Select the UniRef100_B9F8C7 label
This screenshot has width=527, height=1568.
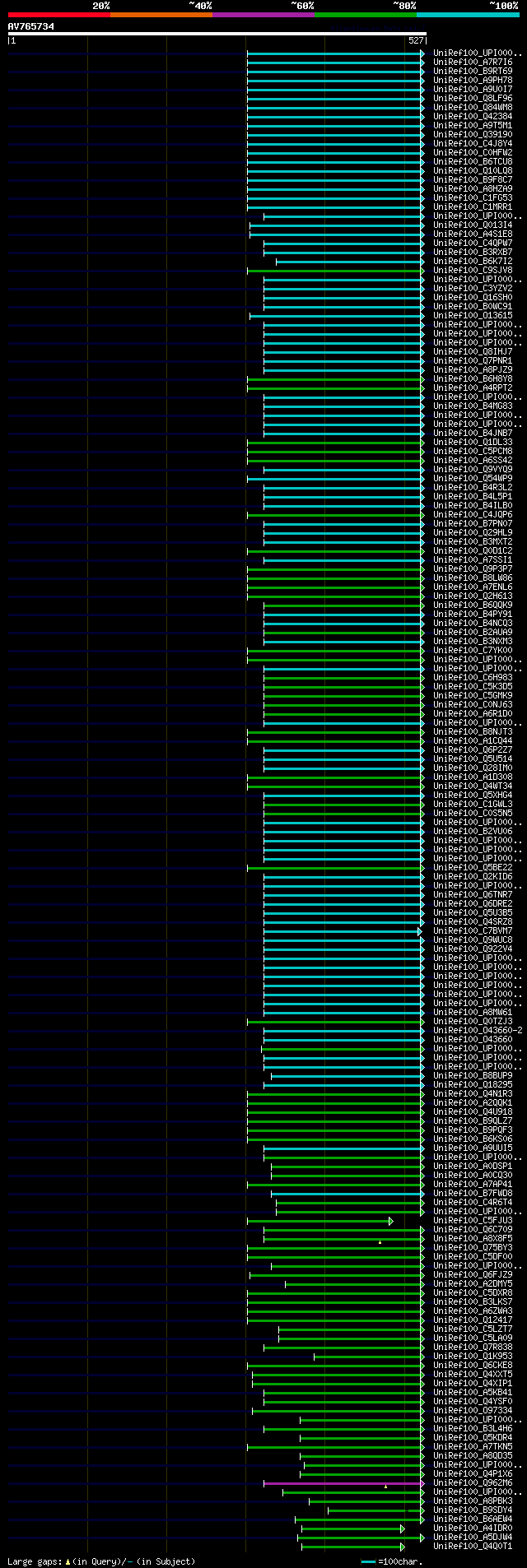(x=473, y=179)
